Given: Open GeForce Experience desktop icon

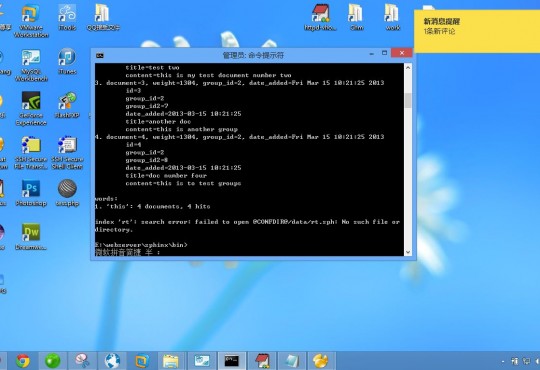Looking at the screenshot, I should click(31, 109).
